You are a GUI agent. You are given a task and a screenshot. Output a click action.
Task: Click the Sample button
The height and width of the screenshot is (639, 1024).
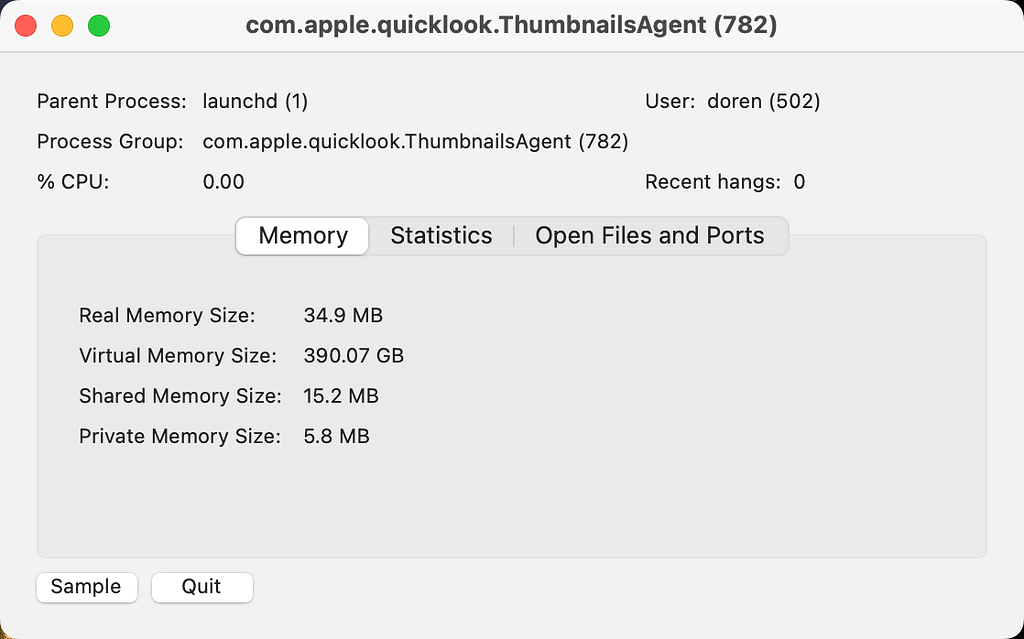86,587
